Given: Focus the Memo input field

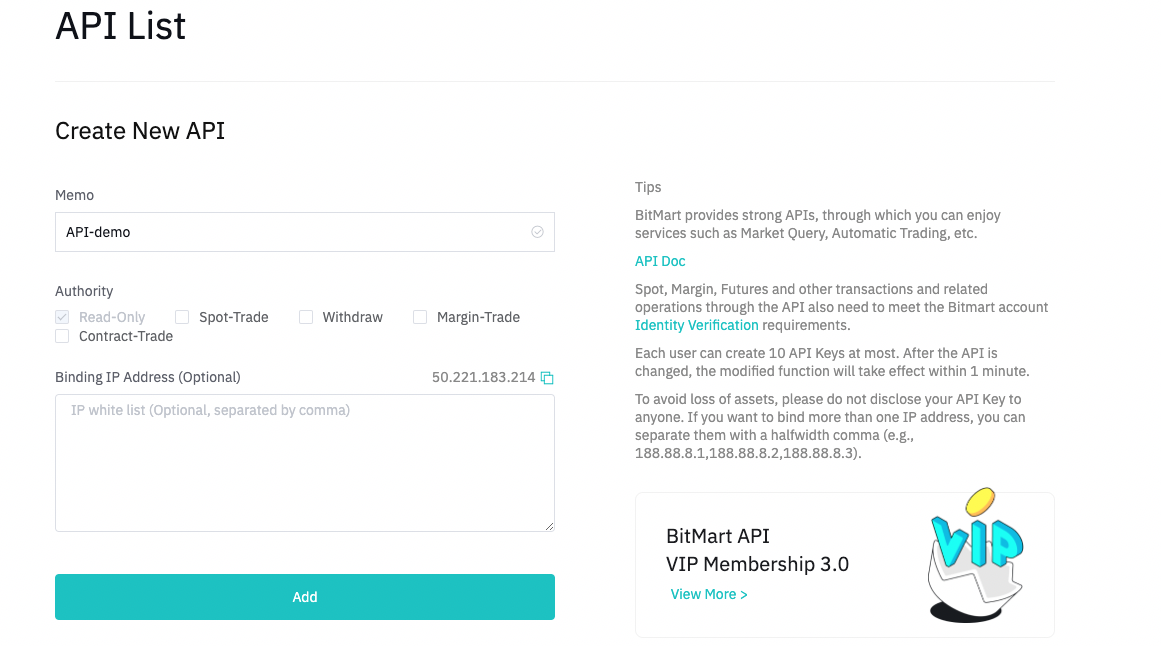Looking at the screenshot, I should coord(290,232).
